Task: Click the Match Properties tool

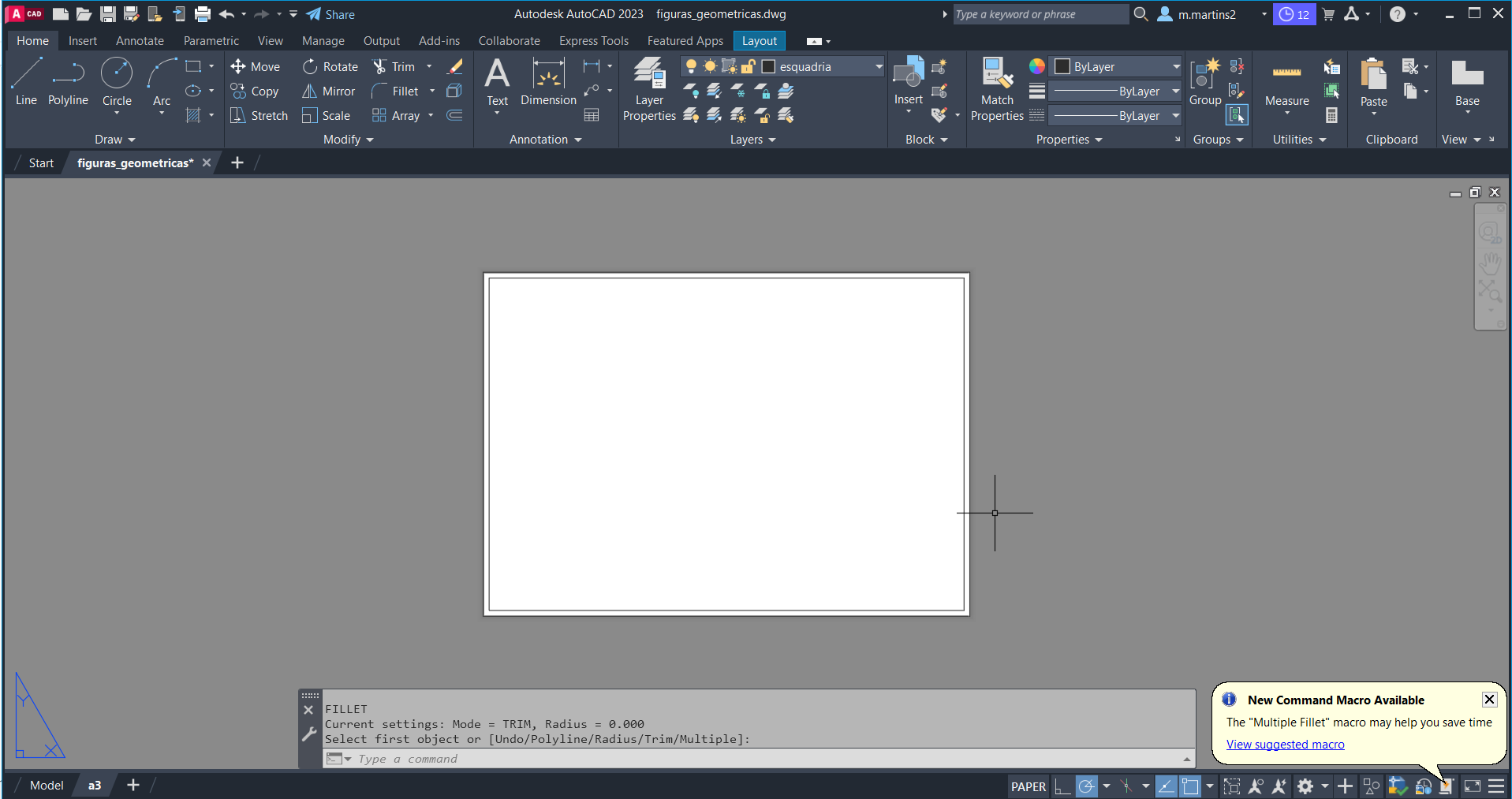Action: point(997,88)
